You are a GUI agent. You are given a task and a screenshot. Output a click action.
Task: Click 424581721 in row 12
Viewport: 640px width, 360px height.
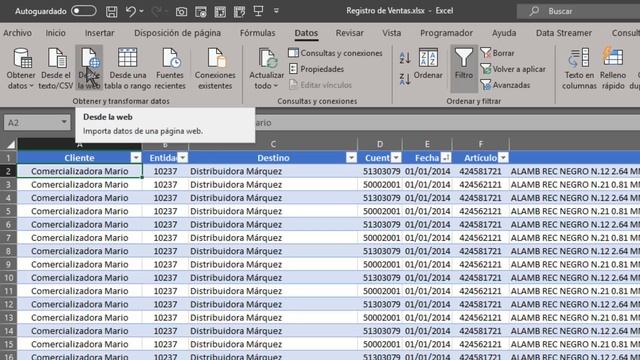480,304
